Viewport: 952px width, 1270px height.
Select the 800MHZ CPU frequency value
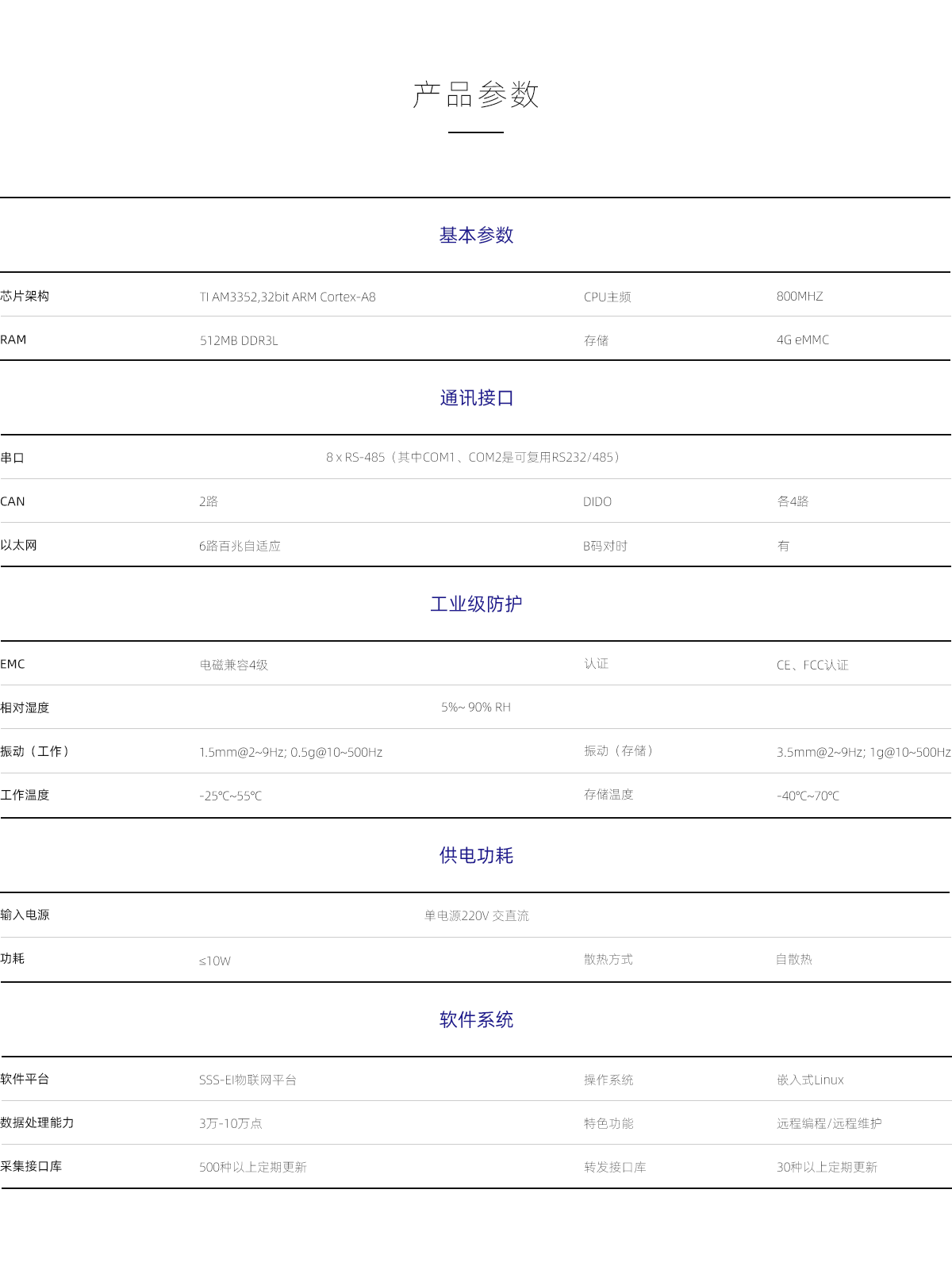[x=800, y=297]
